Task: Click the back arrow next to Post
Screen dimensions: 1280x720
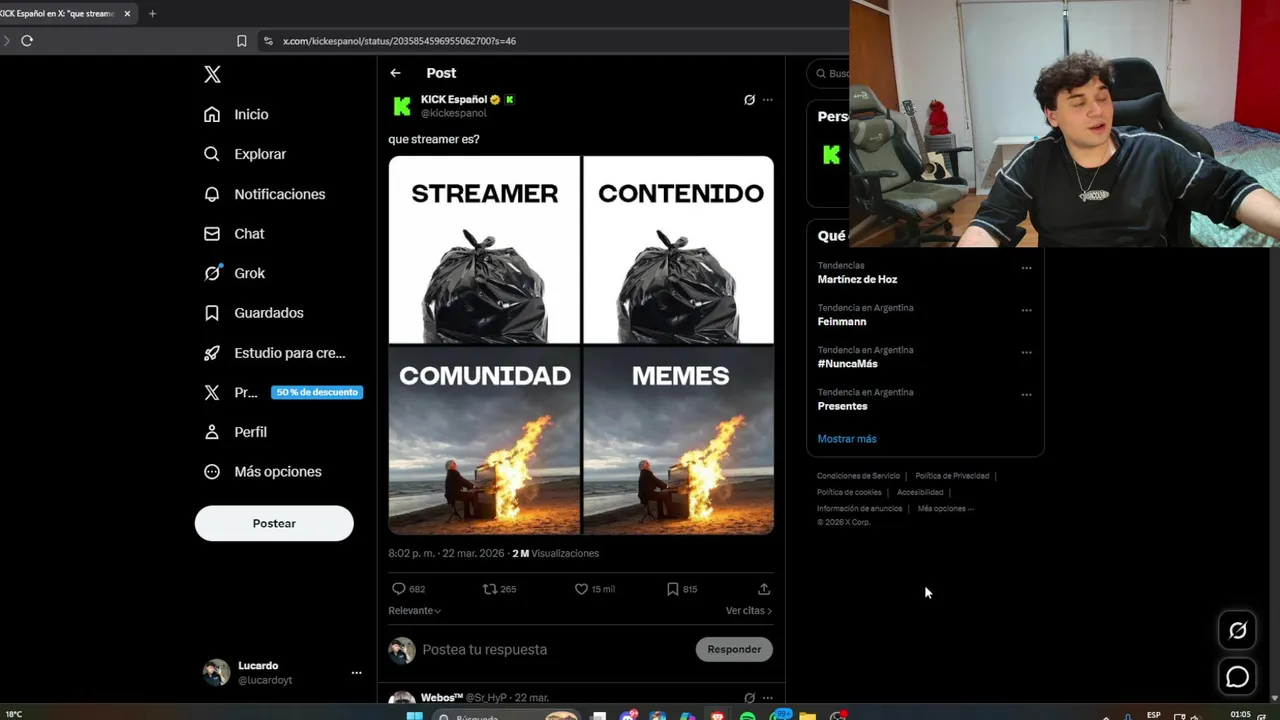Action: click(395, 73)
